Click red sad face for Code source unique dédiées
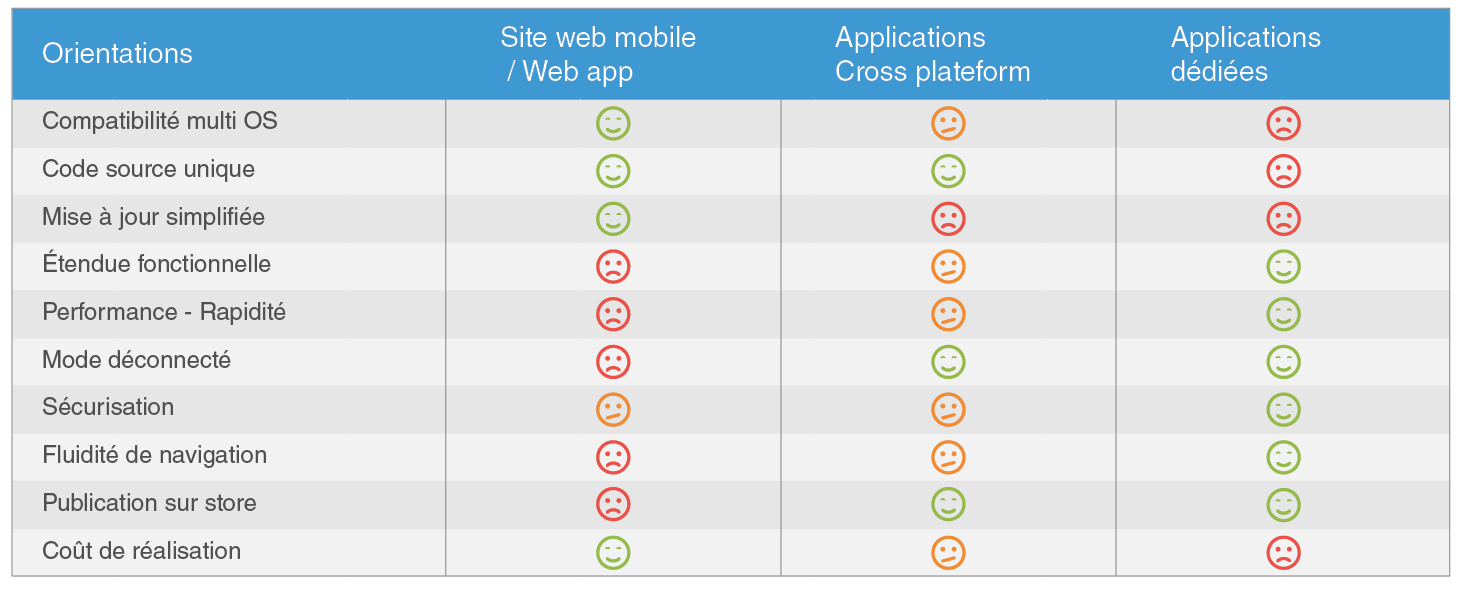 click(1283, 171)
